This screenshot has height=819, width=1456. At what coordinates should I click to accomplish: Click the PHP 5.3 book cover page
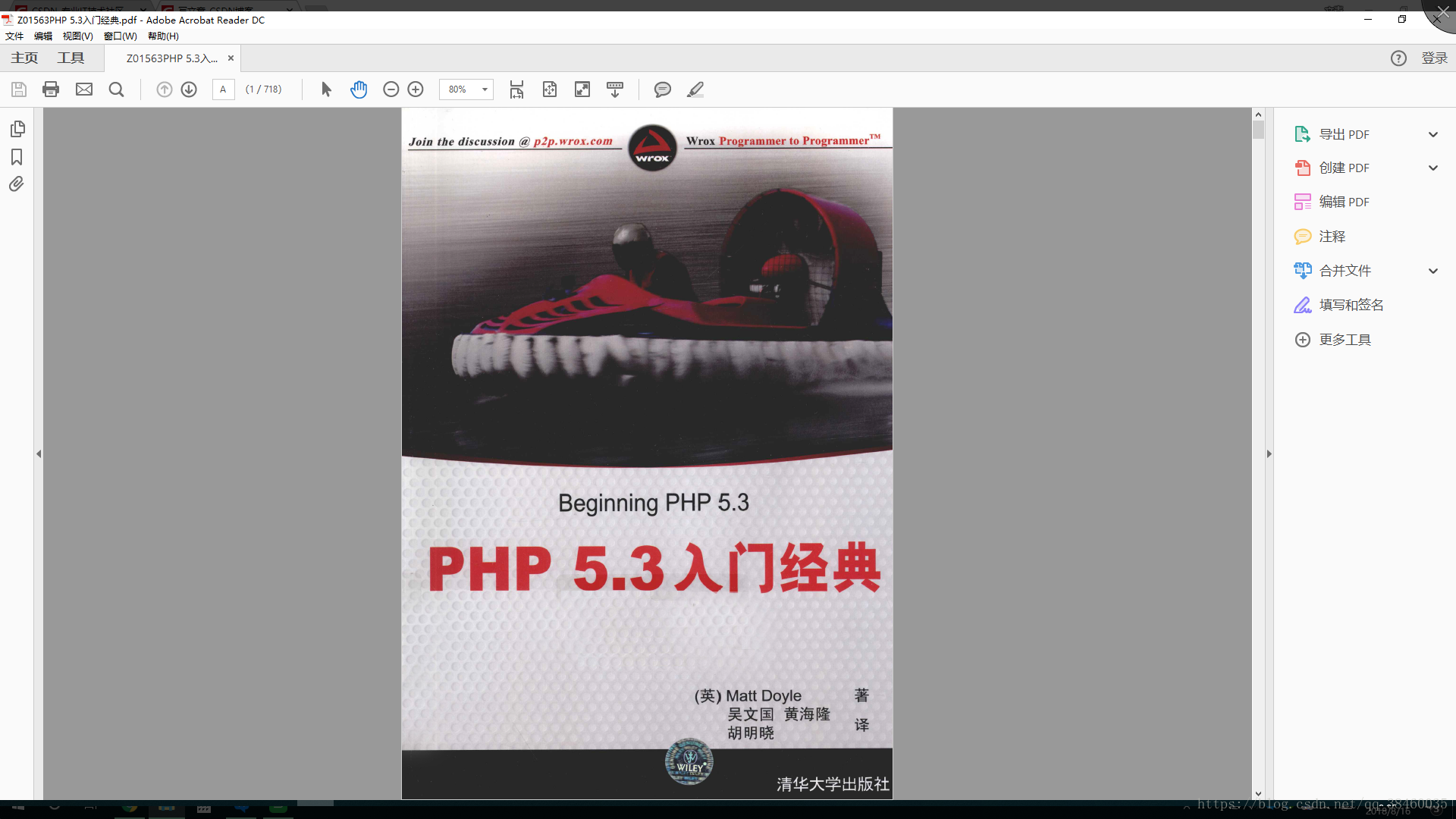coord(647,453)
